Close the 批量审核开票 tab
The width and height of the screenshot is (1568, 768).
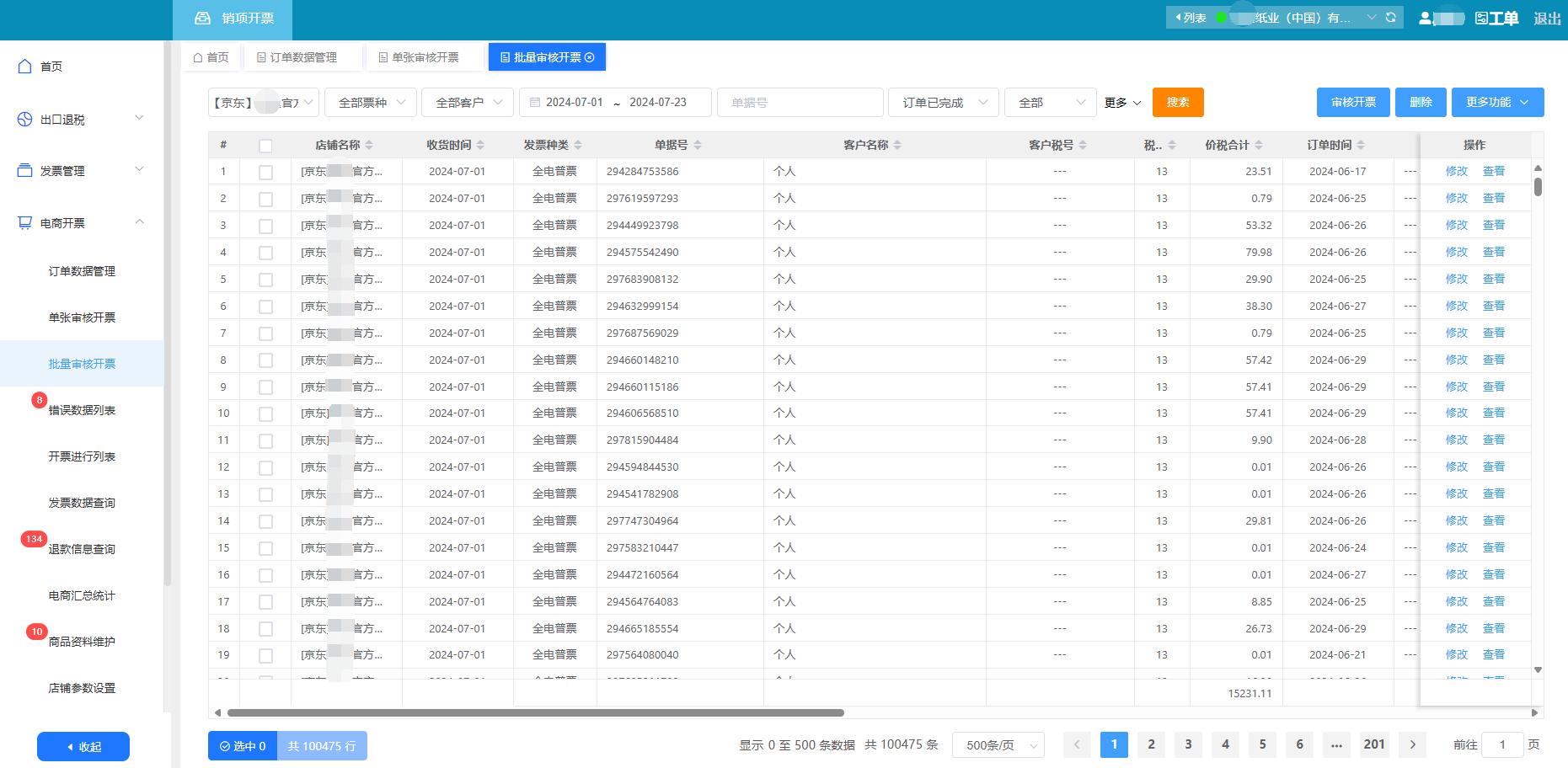point(590,57)
